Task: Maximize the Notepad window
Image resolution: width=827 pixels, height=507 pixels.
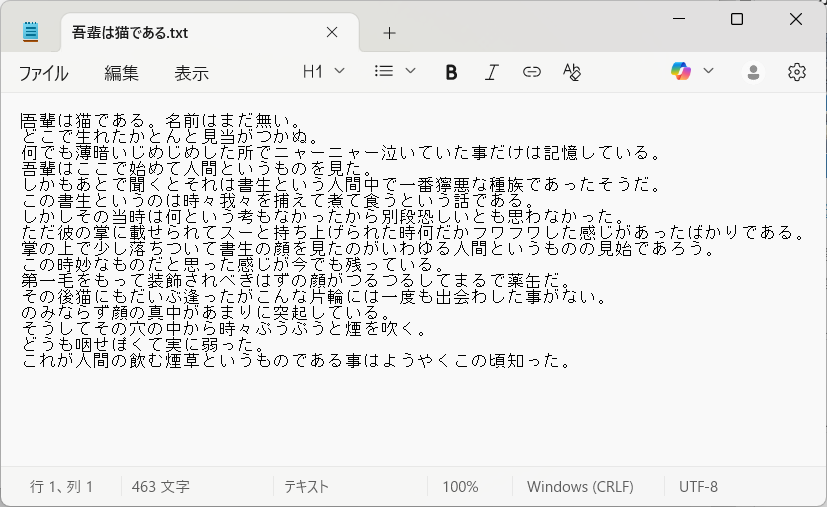Action: 737,19
